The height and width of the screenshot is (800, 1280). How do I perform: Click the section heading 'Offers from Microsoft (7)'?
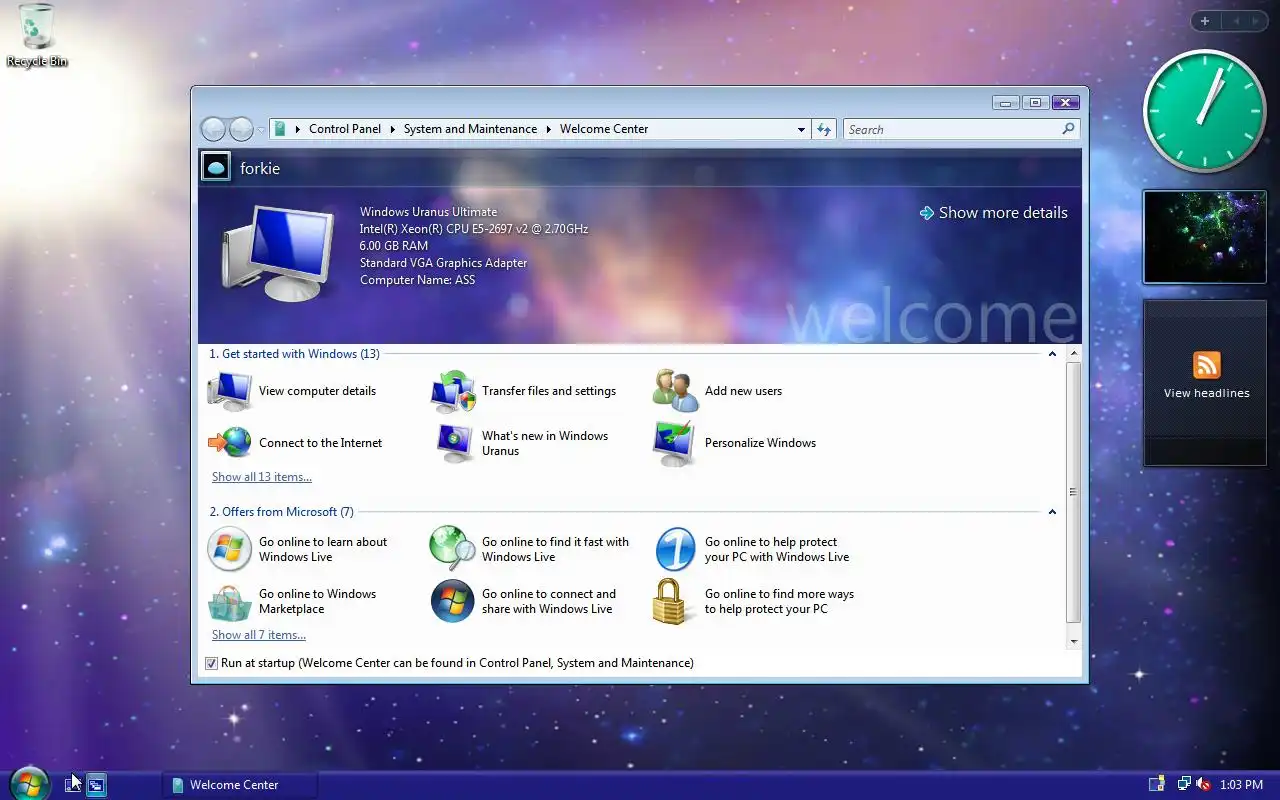[x=281, y=512]
